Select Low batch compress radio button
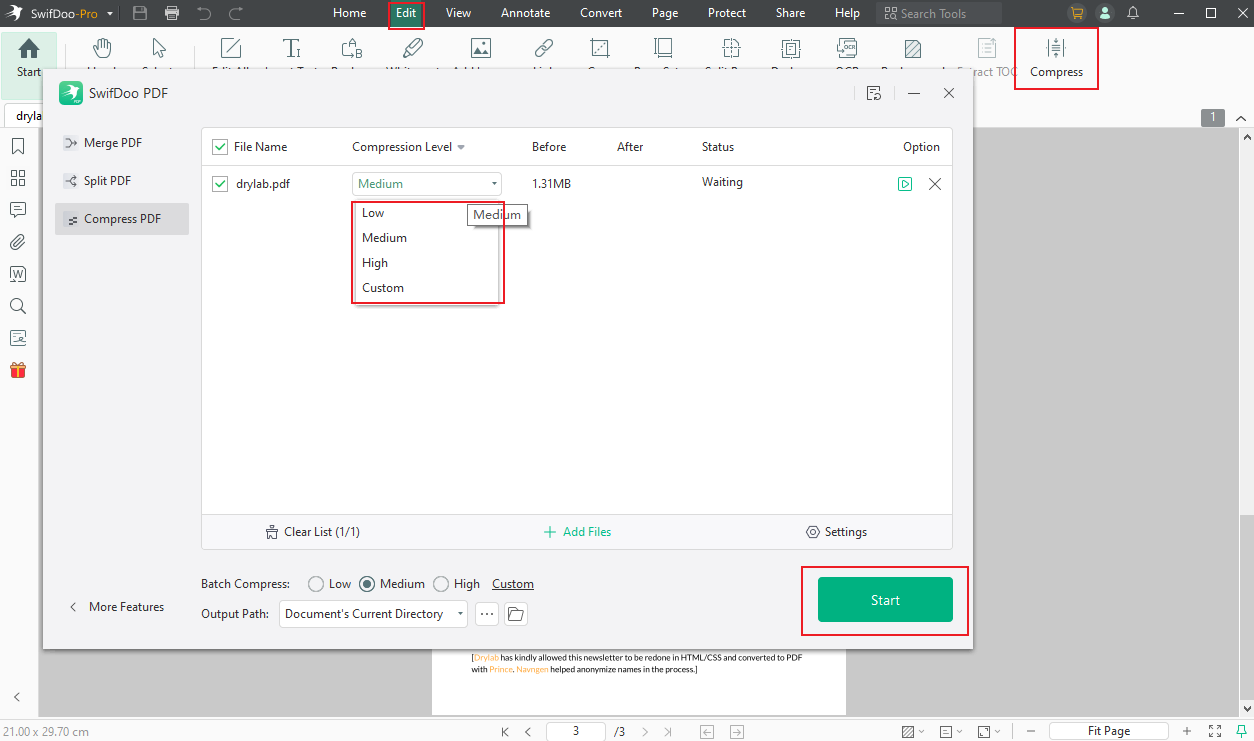The image size is (1254, 741). [x=316, y=584]
